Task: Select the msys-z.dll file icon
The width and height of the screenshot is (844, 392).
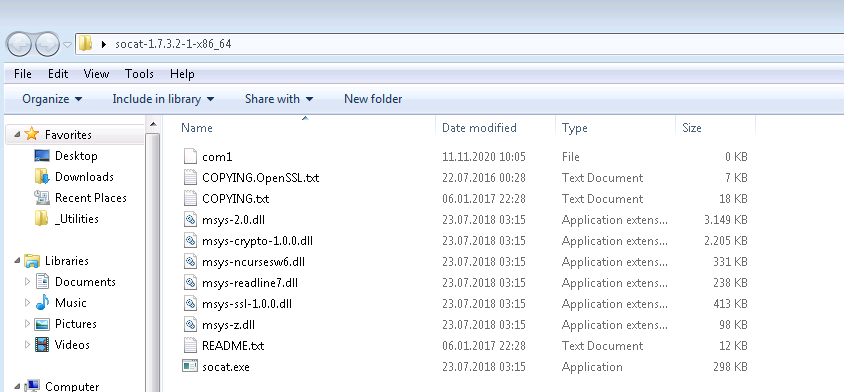Action: pos(191,325)
